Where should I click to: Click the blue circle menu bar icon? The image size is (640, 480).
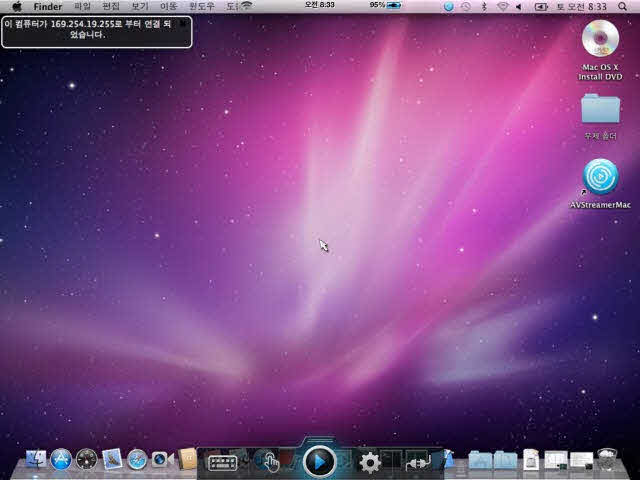(449, 7)
